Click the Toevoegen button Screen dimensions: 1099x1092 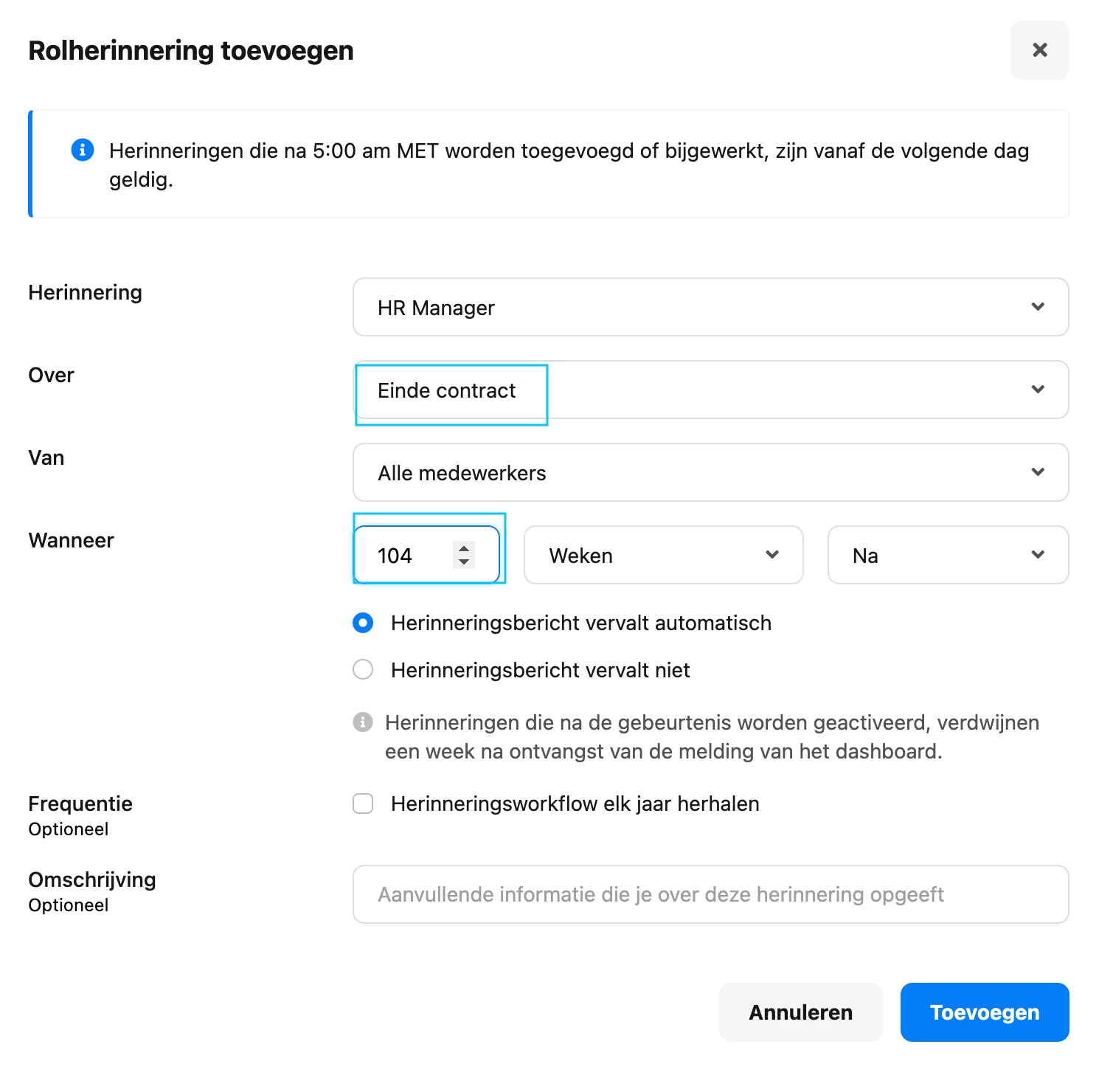985,1012
